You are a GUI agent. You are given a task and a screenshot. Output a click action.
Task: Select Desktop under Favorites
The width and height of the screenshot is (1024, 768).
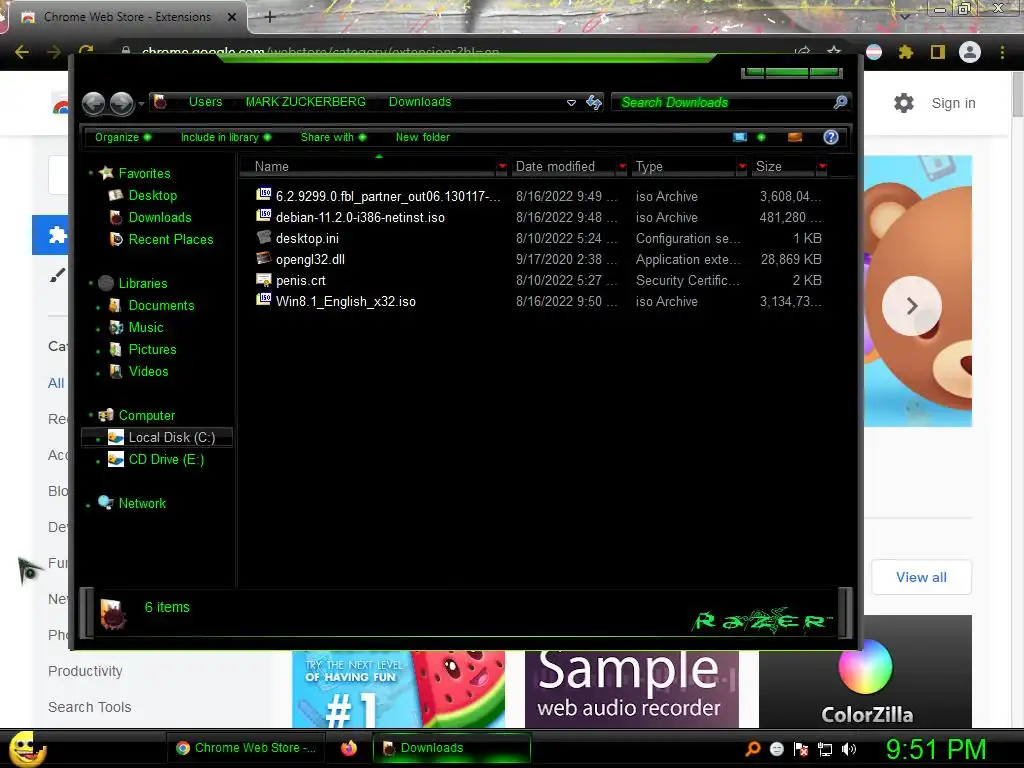coord(153,195)
